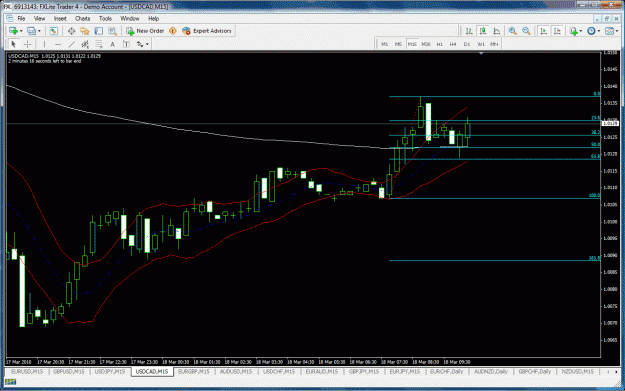Expand the Indicators dropdown arrow

(x=581, y=31)
